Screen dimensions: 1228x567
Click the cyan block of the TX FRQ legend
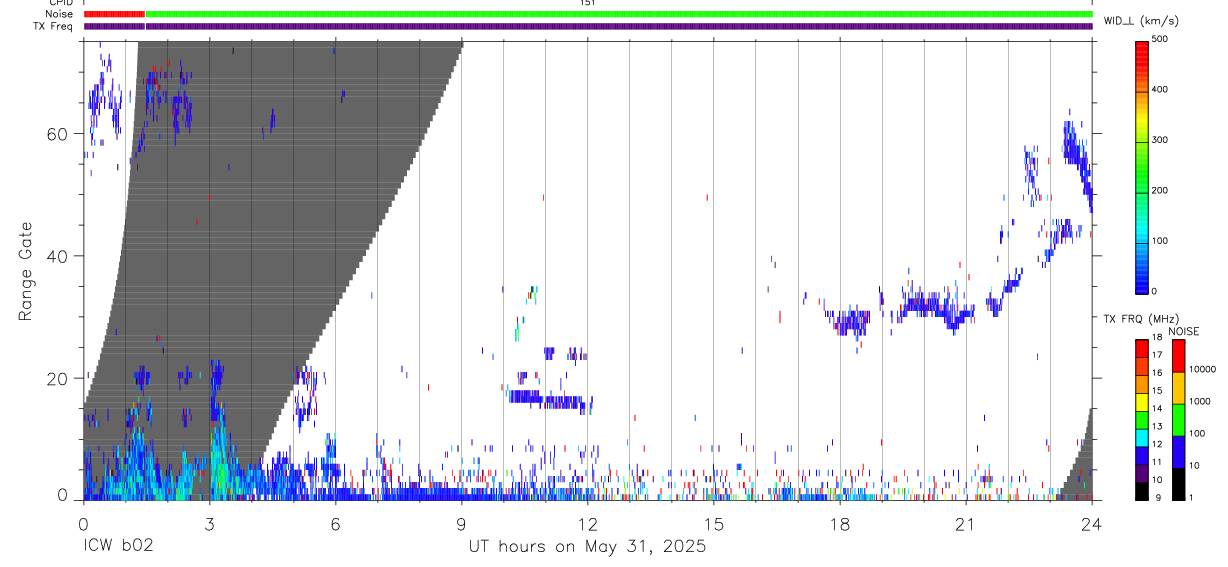[x=1141, y=437]
